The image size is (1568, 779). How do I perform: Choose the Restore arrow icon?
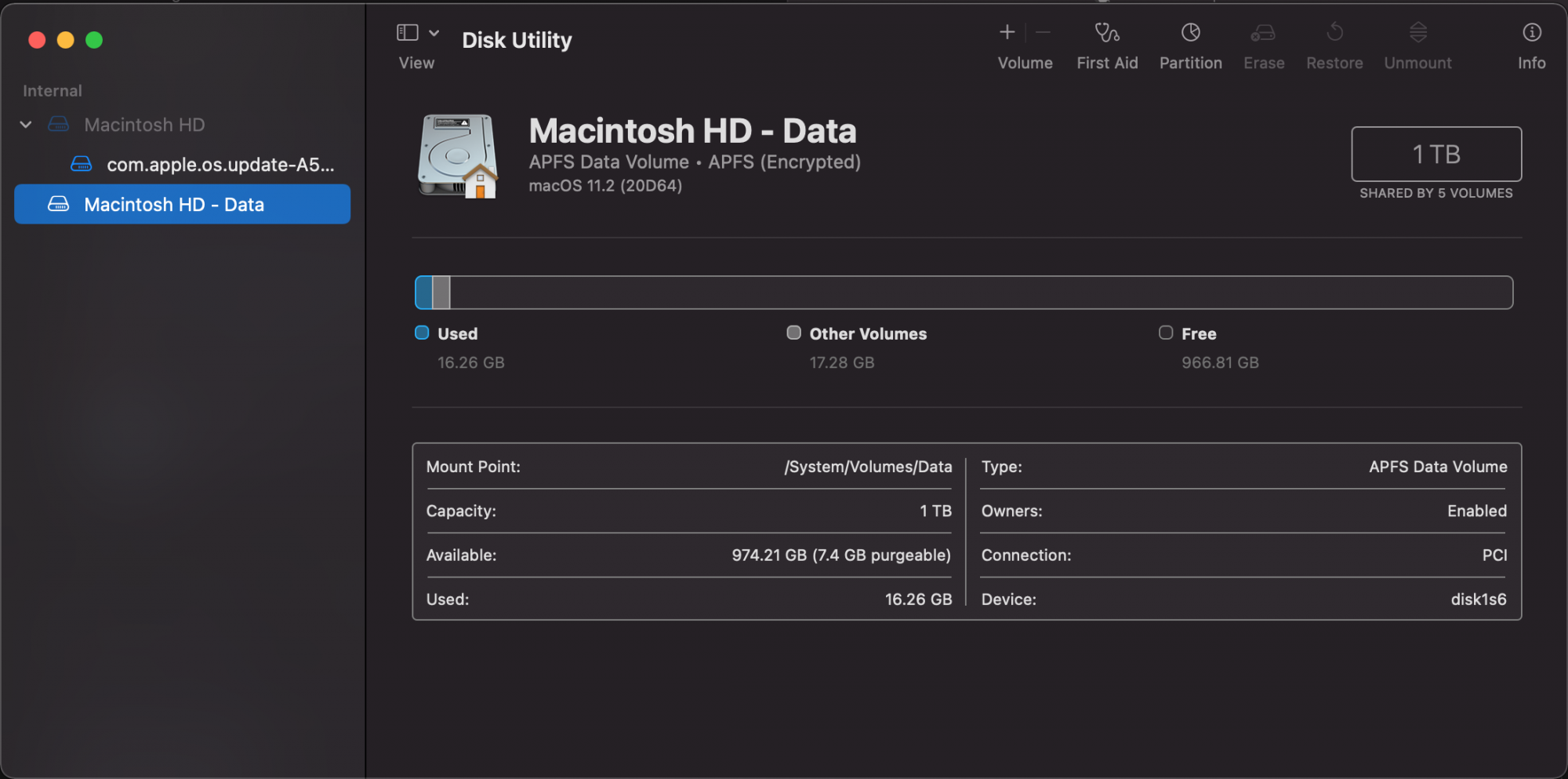[x=1334, y=32]
